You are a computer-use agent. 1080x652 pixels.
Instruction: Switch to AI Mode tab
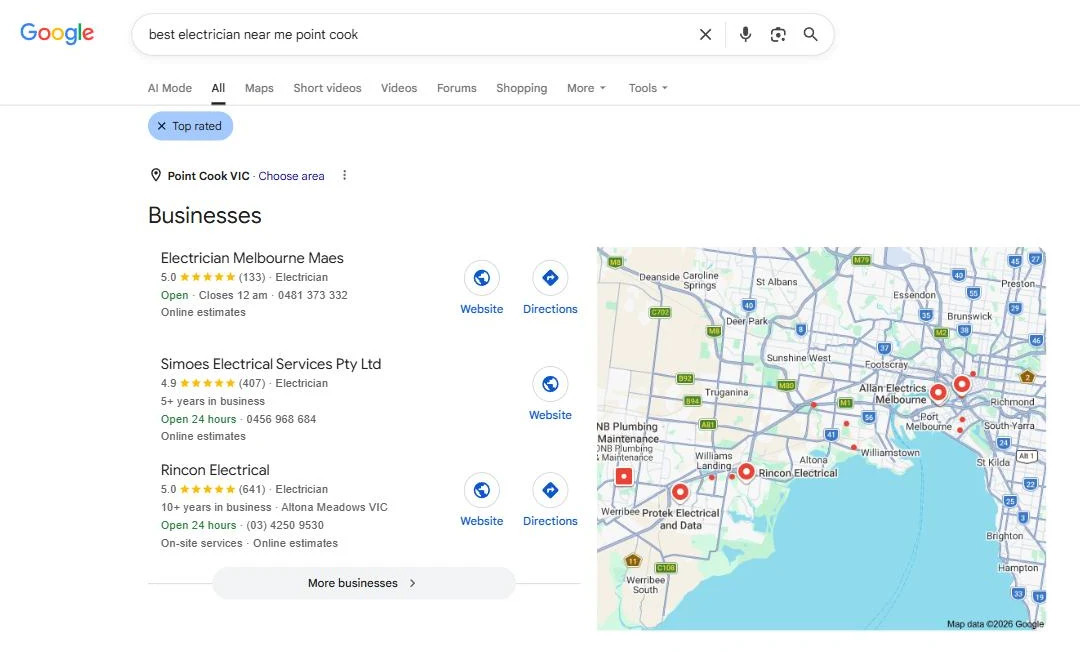pos(169,88)
